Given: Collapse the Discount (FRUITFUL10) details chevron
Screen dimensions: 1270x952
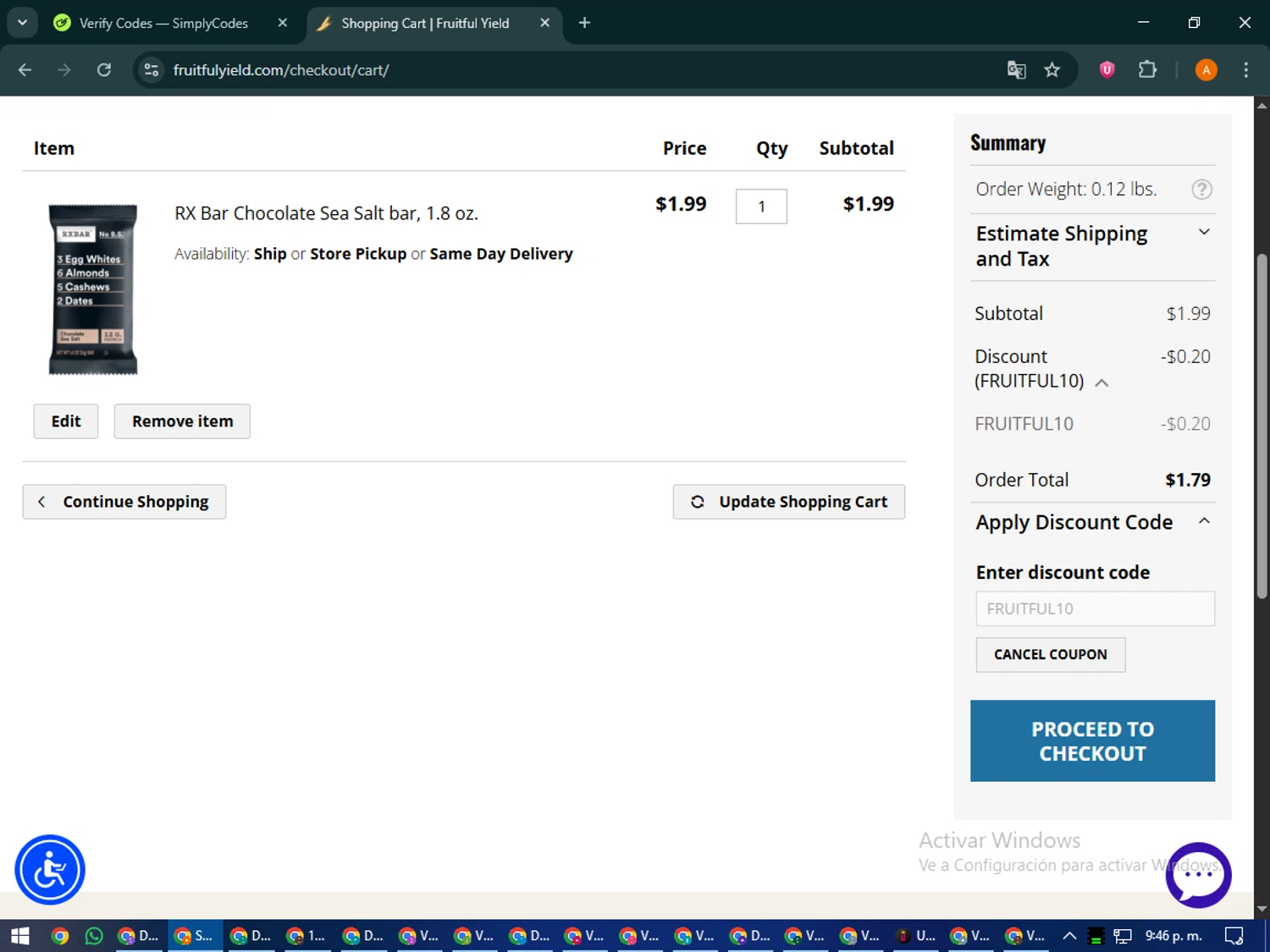Looking at the screenshot, I should click(1102, 382).
